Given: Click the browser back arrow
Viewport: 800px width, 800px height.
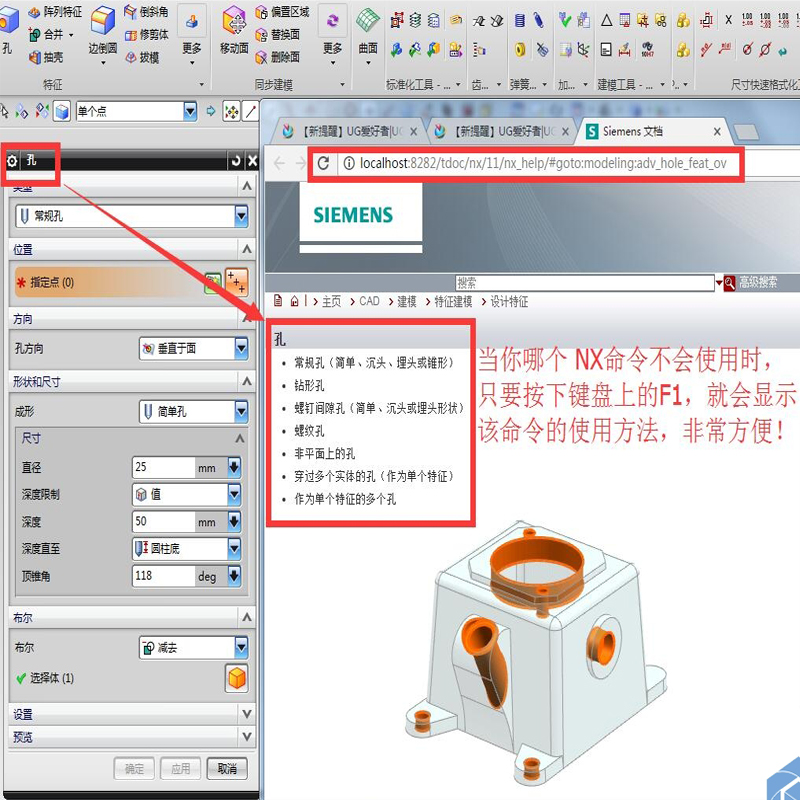Looking at the screenshot, I should [279, 163].
